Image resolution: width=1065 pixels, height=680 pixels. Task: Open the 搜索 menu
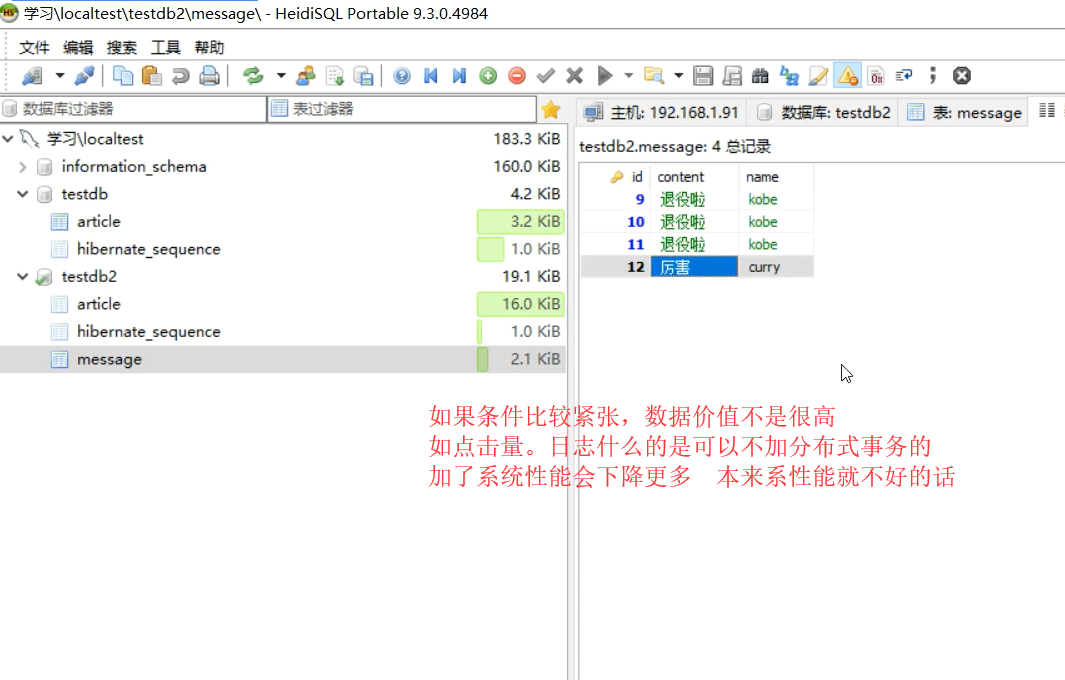[122, 48]
